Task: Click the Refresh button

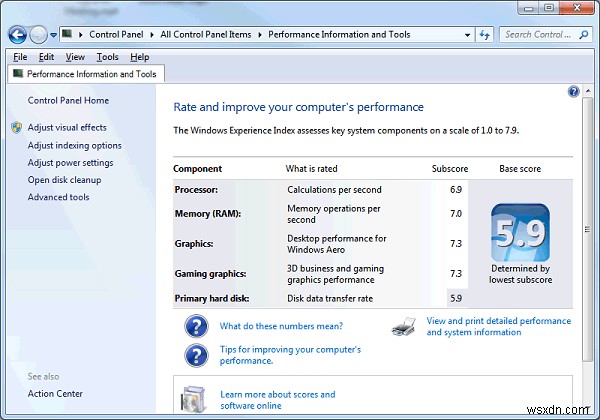Action: 484,35
